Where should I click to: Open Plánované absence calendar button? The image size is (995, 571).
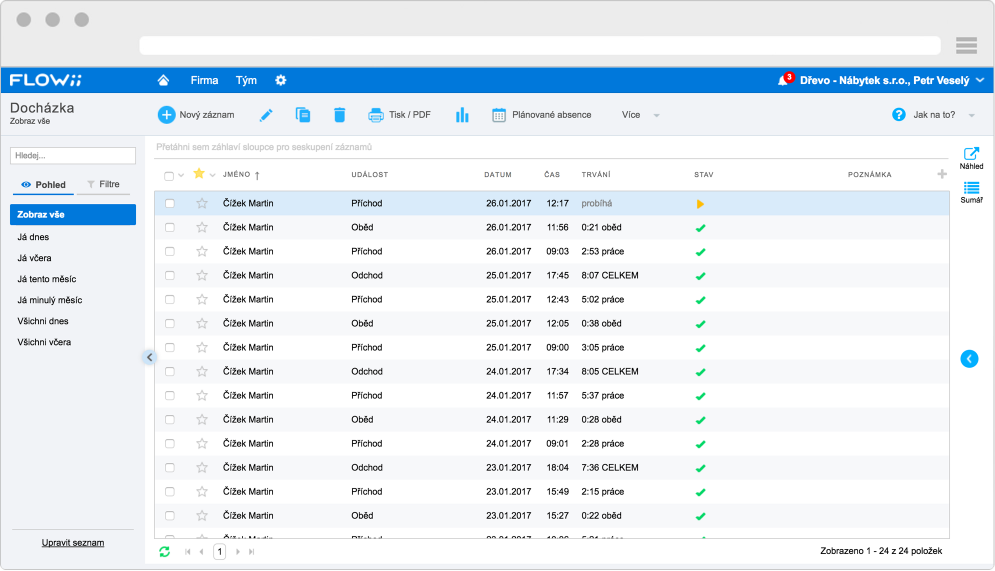coord(542,115)
